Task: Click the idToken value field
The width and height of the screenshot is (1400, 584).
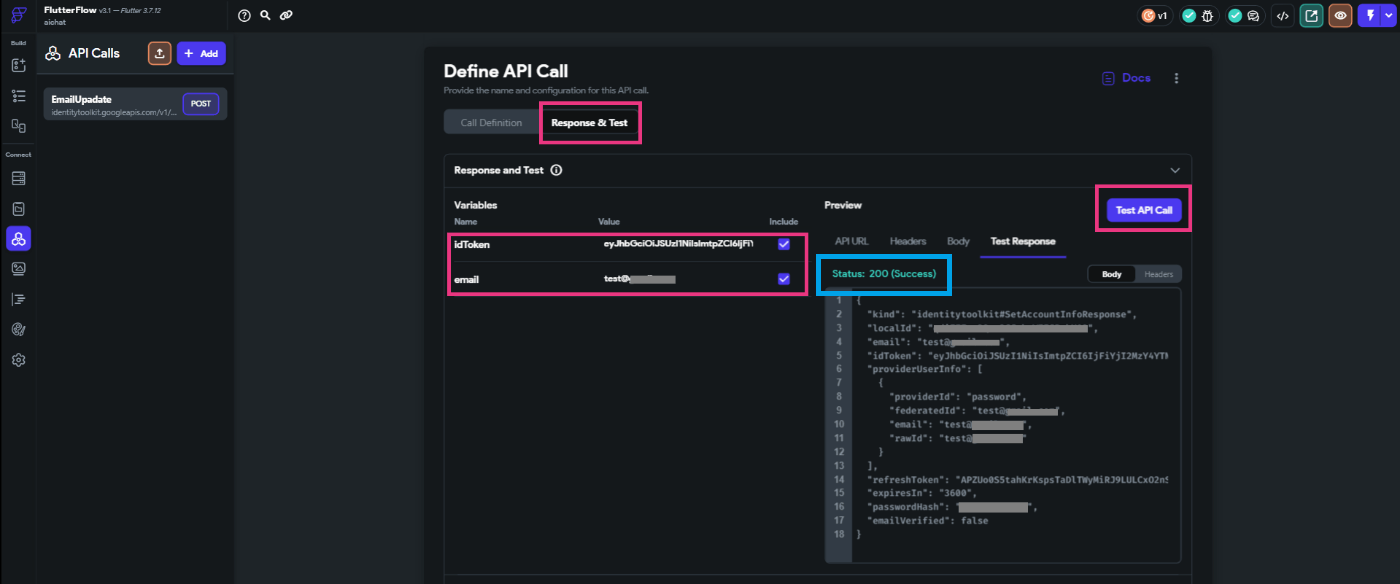Action: click(x=678, y=244)
